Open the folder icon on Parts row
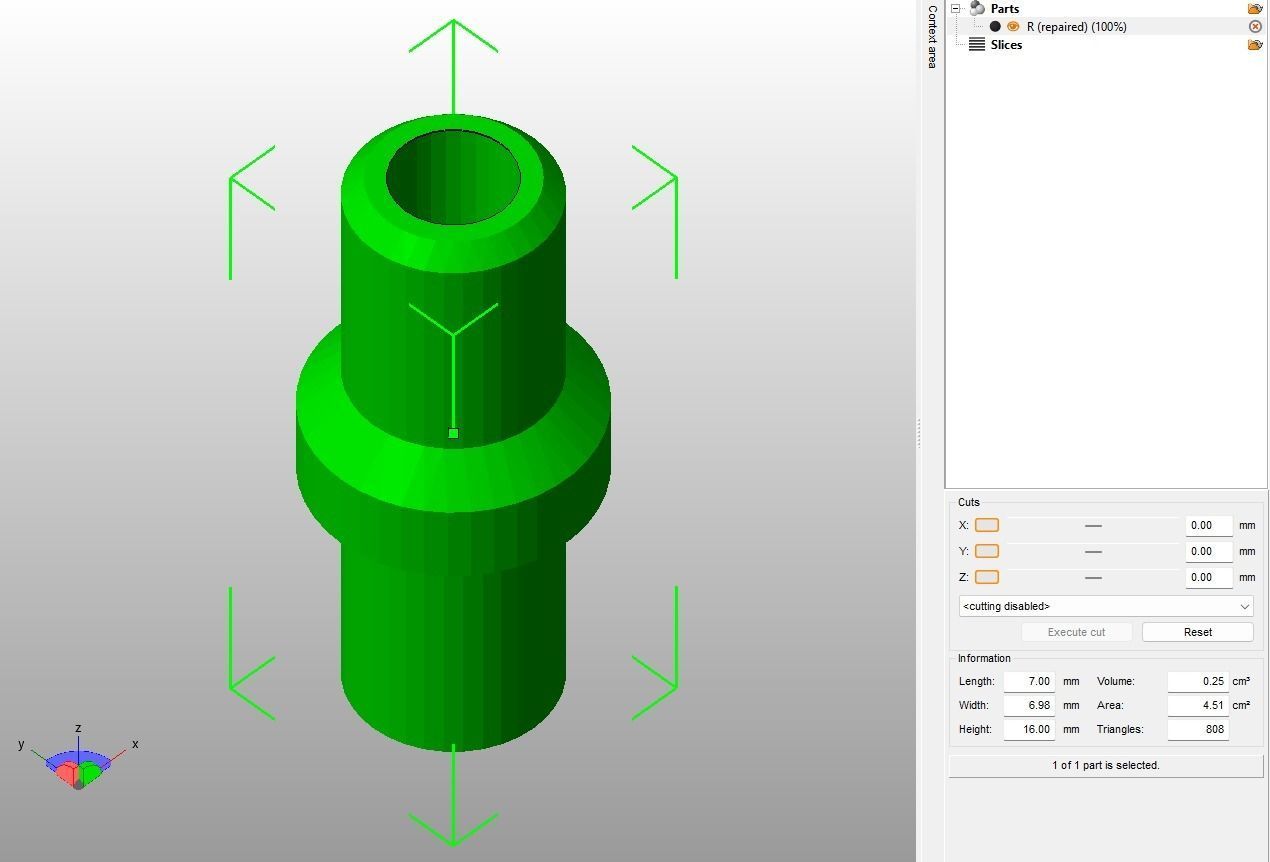 point(1255,9)
